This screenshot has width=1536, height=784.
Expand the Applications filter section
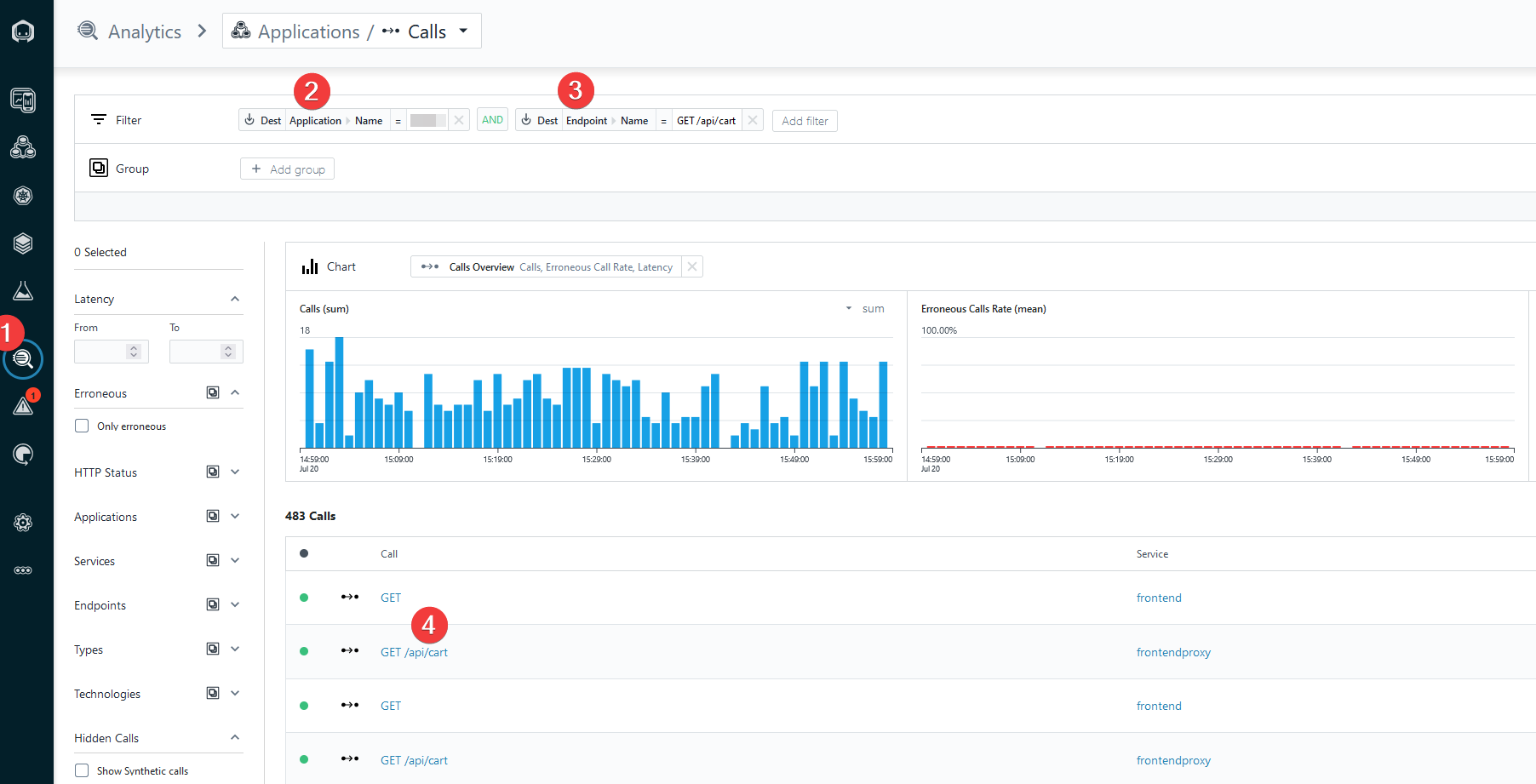pyautogui.click(x=235, y=516)
